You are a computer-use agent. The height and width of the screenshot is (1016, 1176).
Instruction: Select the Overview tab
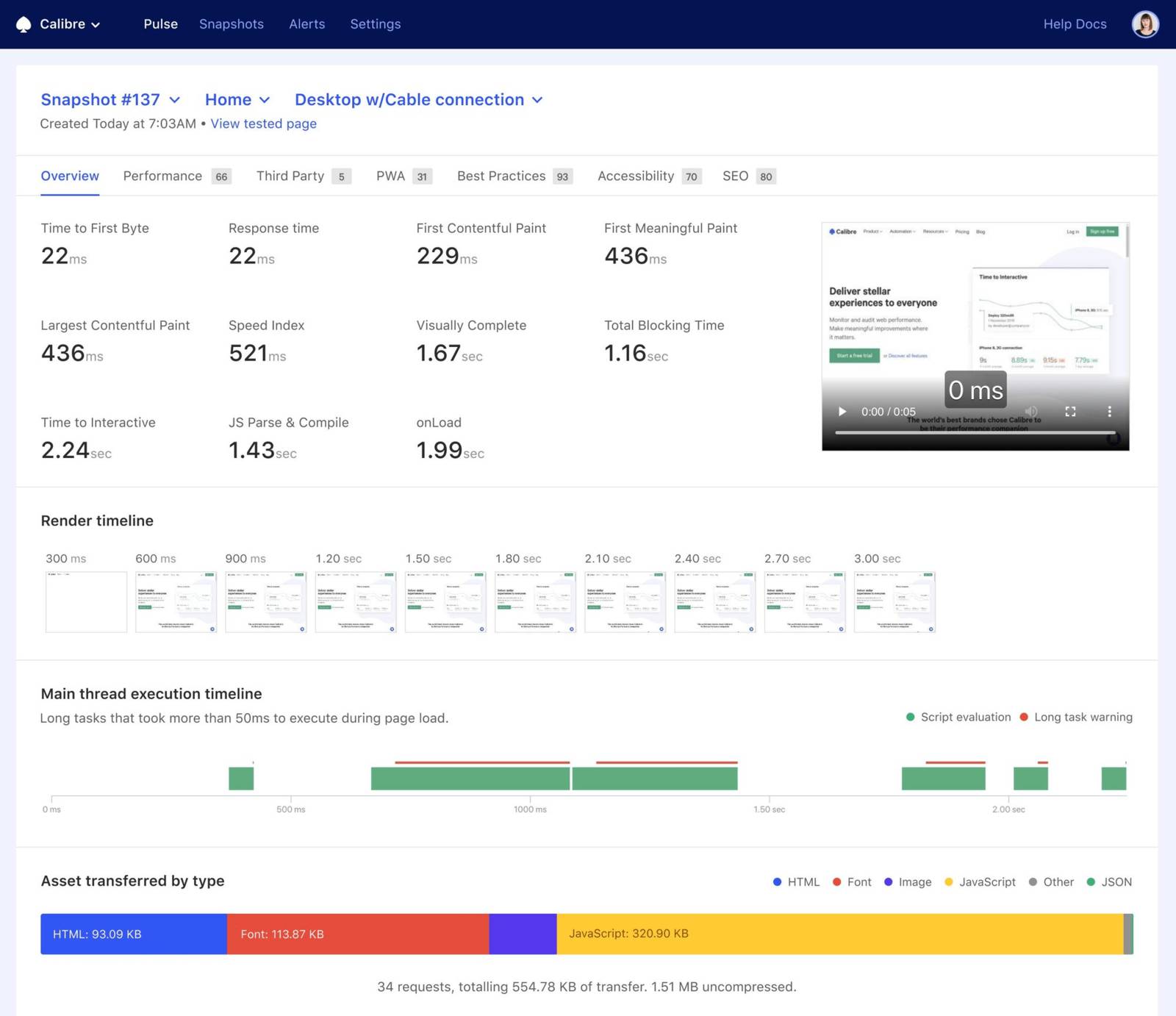point(70,176)
